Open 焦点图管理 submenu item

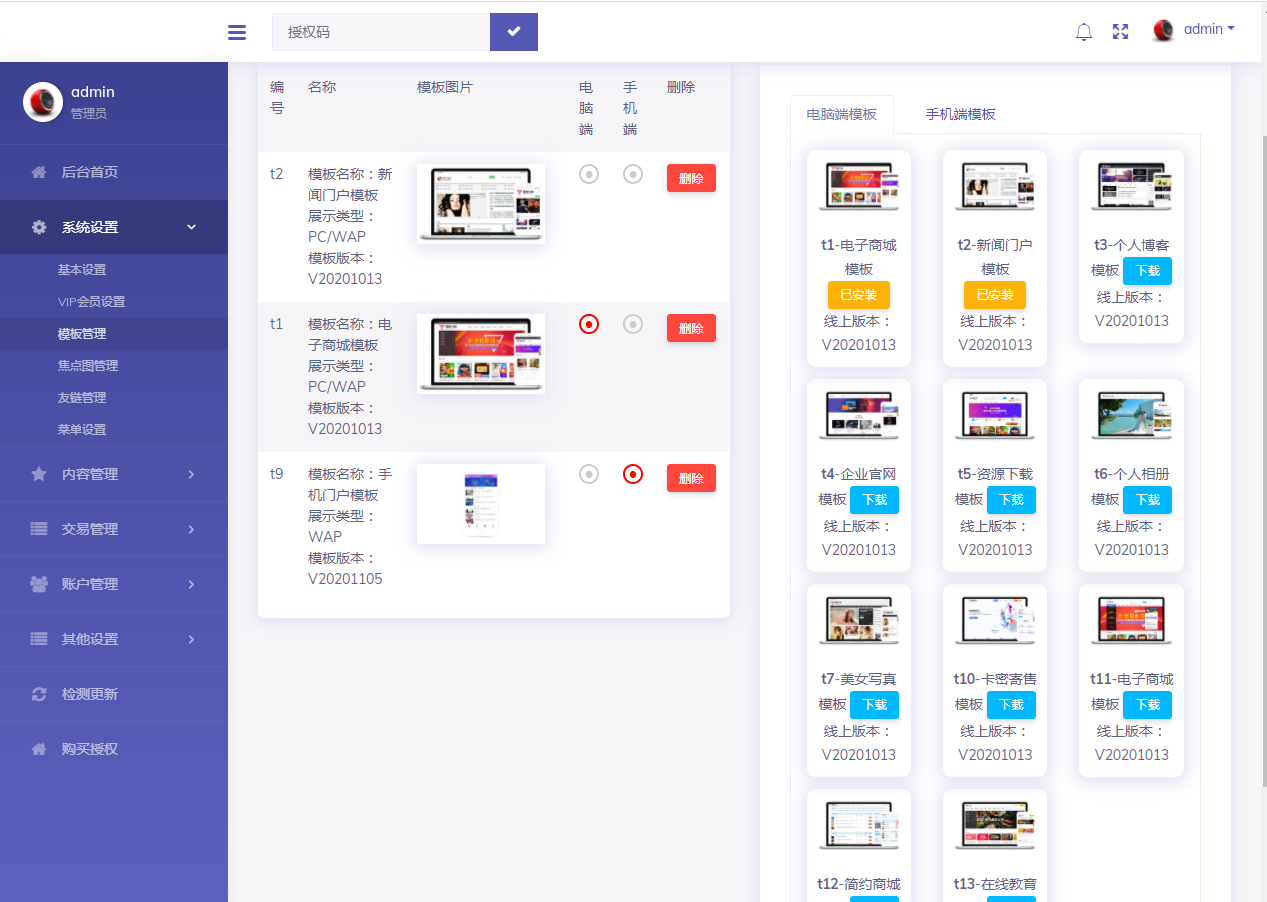tap(88, 366)
